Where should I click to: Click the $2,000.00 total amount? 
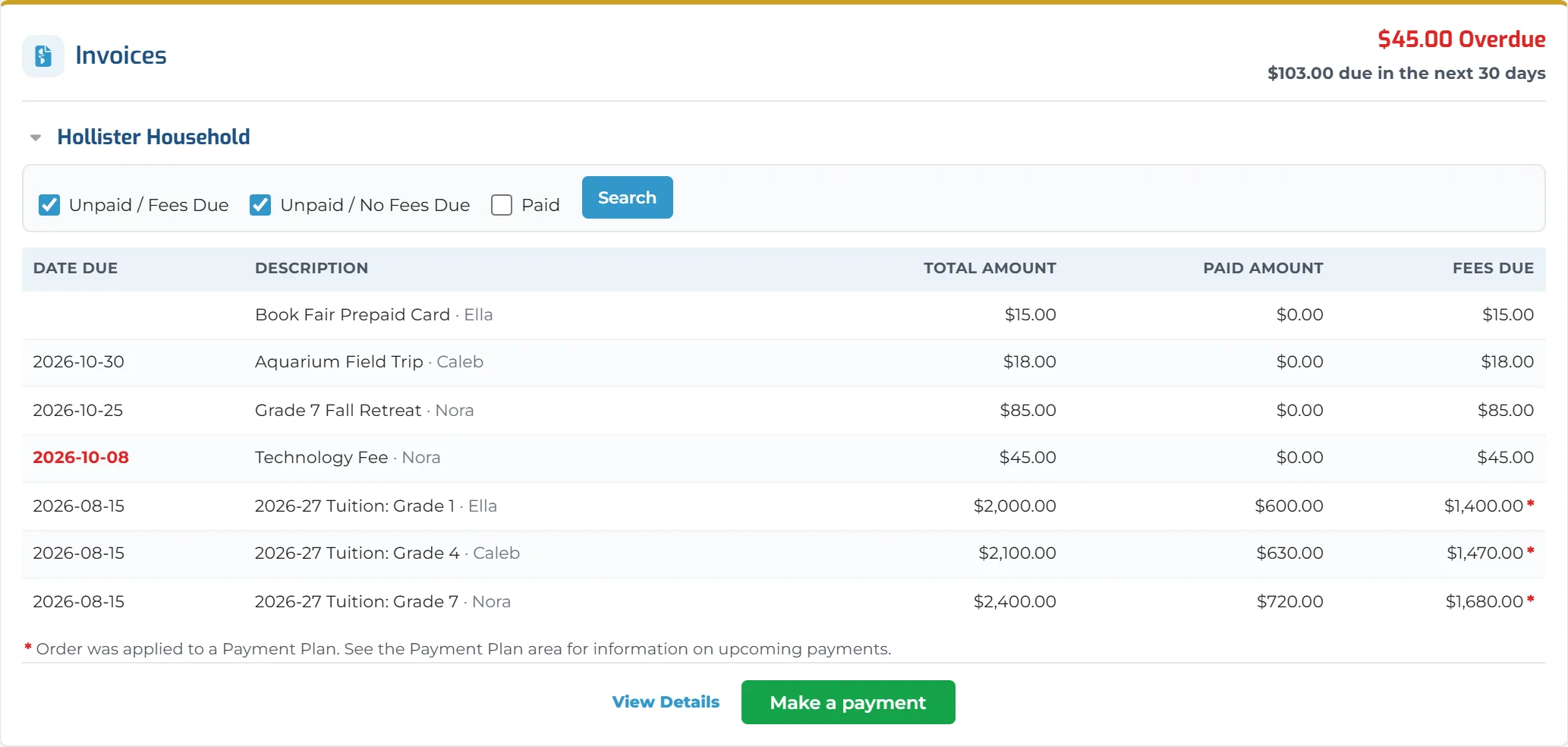click(x=1015, y=506)
